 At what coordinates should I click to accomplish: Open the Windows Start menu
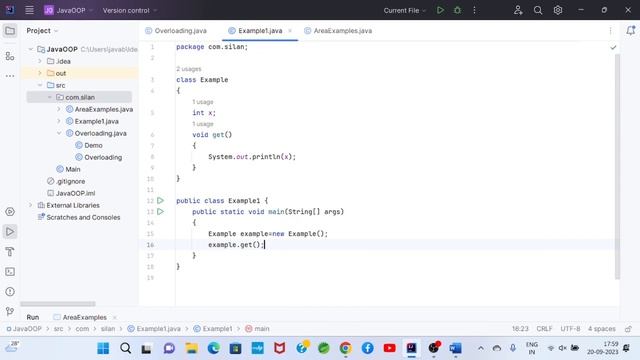(103, 348)
